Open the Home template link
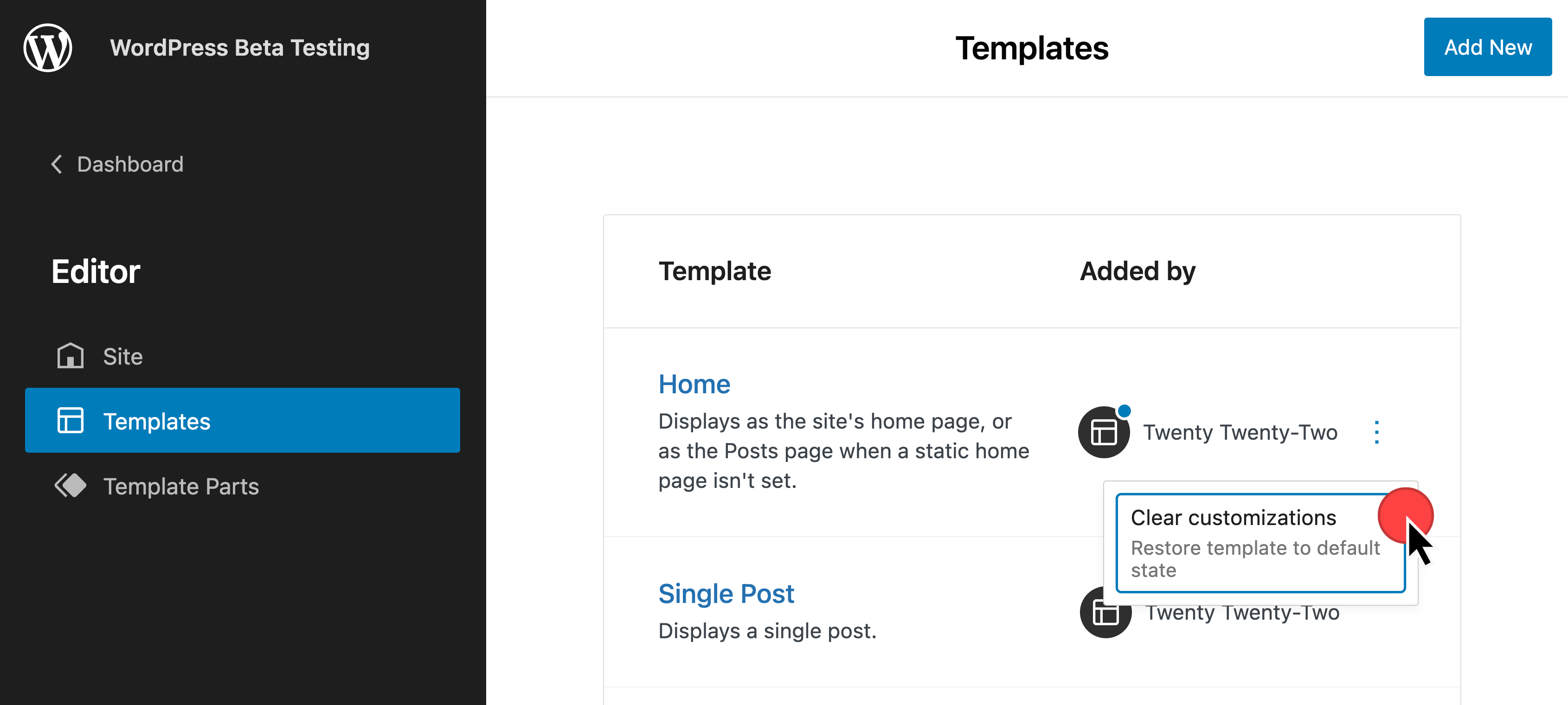Image resolution: width=1568 pixels, height=705 pixels. [694, 385]
